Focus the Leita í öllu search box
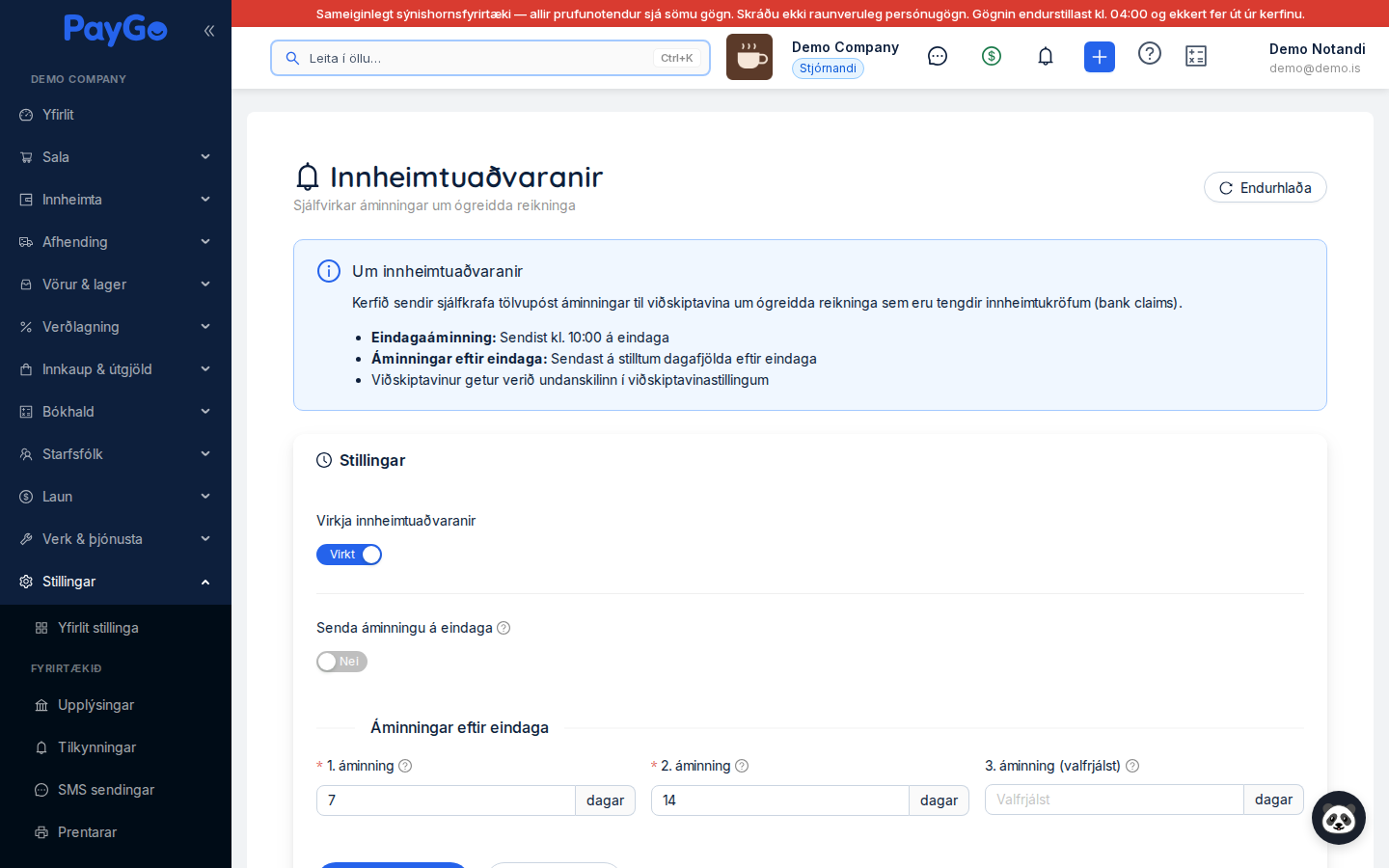 pos(490,58)
